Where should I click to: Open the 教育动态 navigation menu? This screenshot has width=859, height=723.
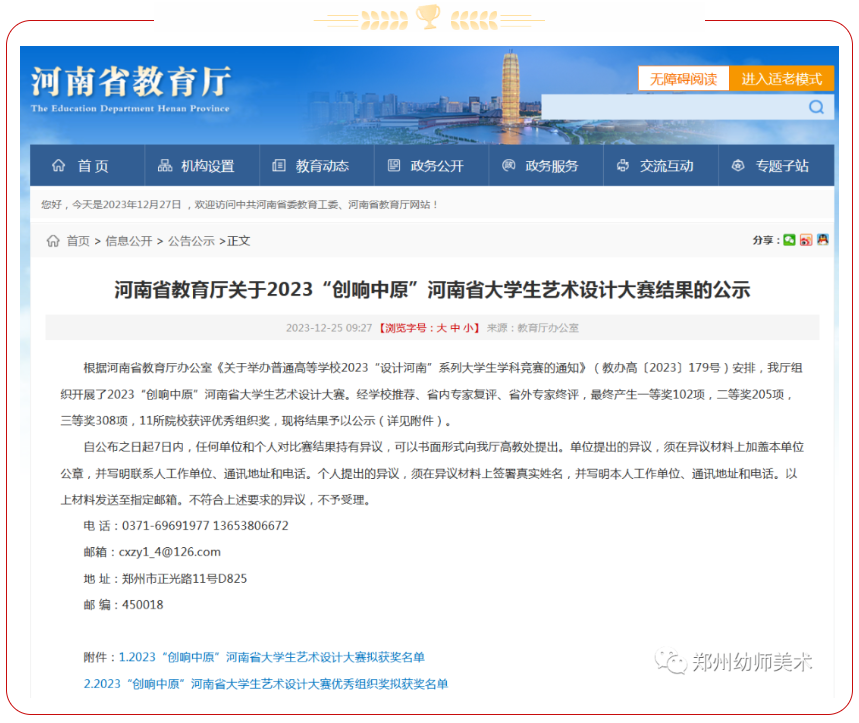coord(311,166)
